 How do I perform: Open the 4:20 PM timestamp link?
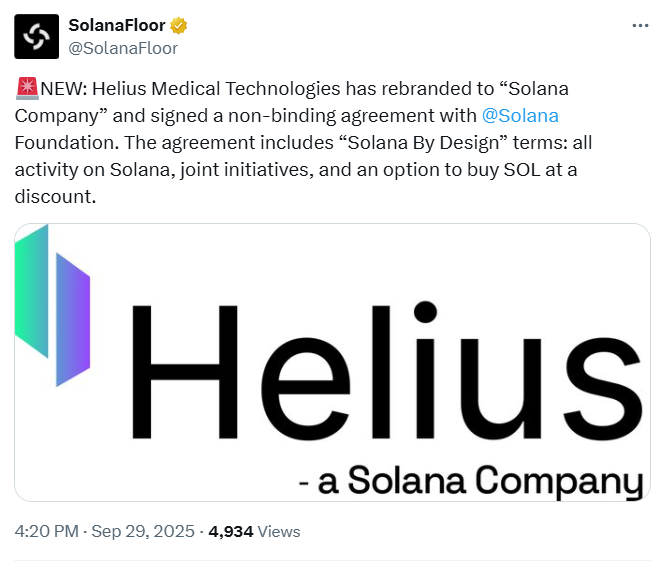point(48,531)
